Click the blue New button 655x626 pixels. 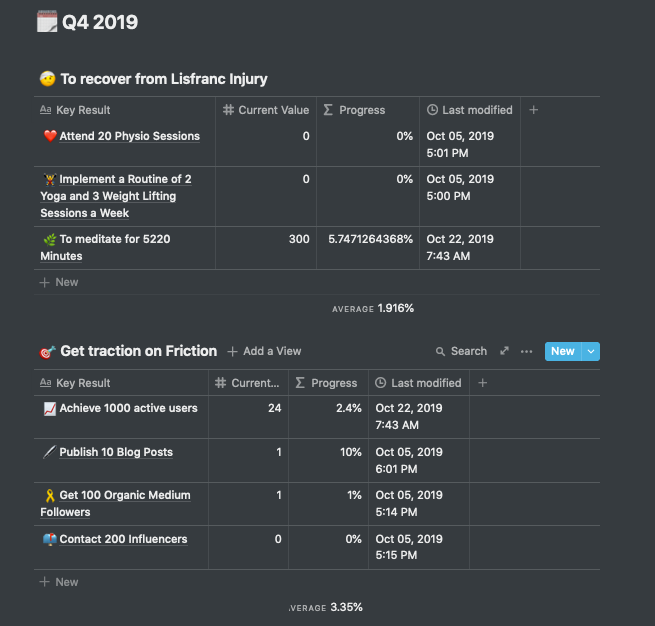click(562, 351)
